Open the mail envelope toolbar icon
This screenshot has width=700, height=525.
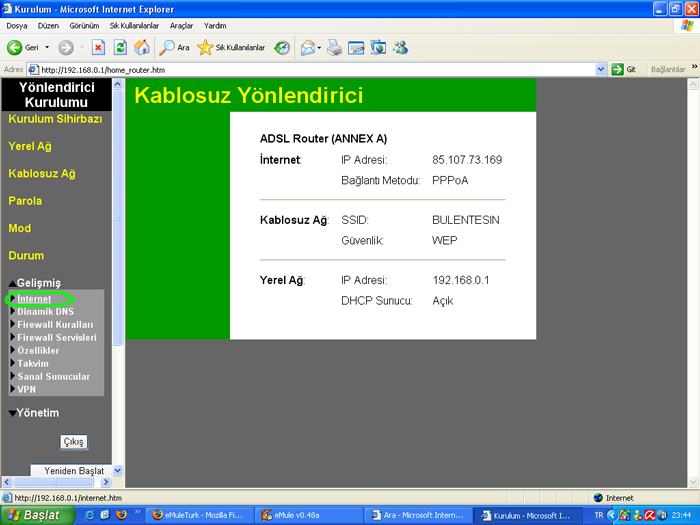pos(308,47)
